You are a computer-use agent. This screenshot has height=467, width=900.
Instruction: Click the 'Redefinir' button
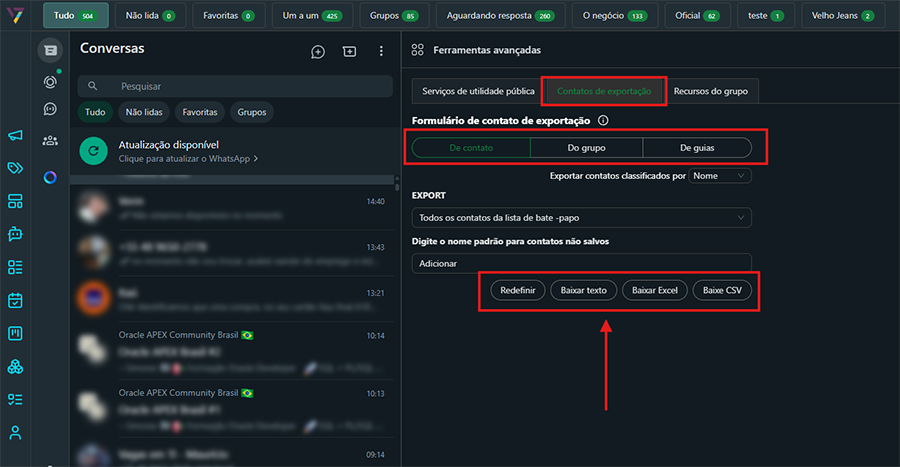(x=517, y=290)
